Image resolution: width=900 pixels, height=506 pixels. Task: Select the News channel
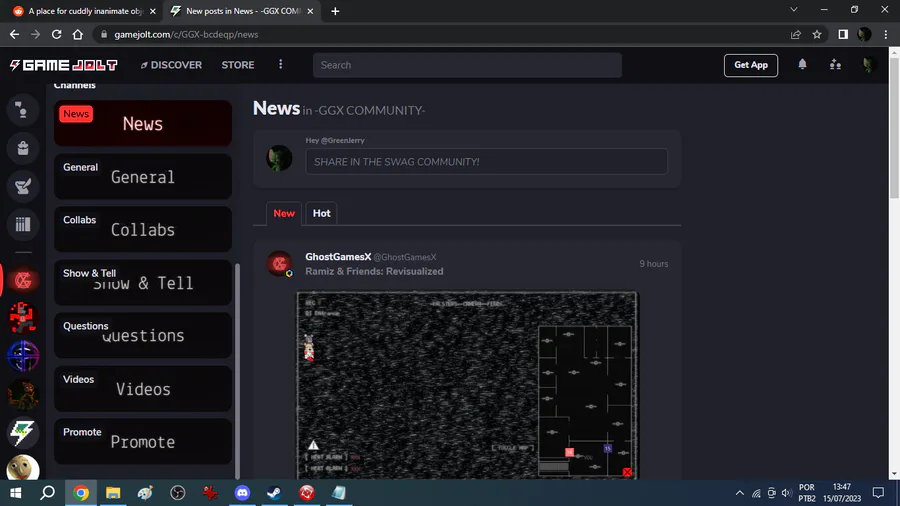point(143,123)
